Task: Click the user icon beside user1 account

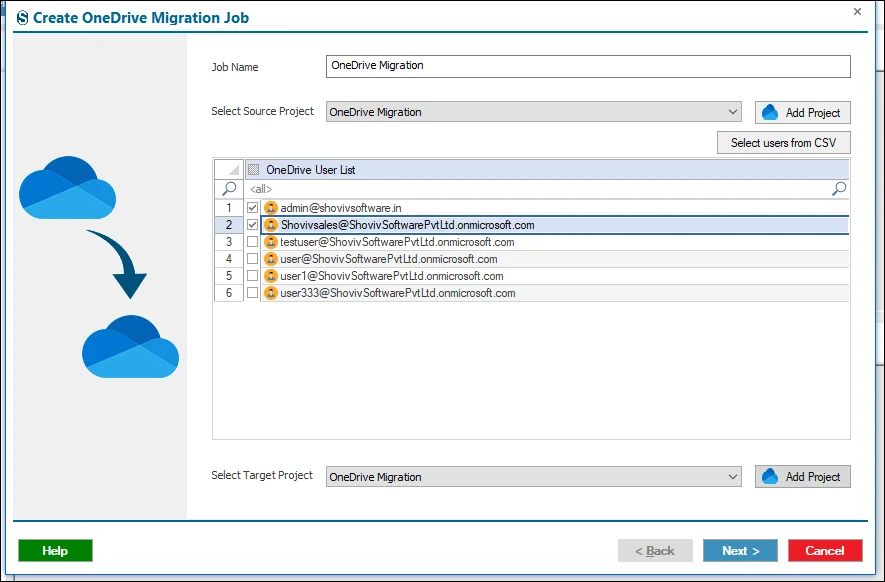Action: 271,275
